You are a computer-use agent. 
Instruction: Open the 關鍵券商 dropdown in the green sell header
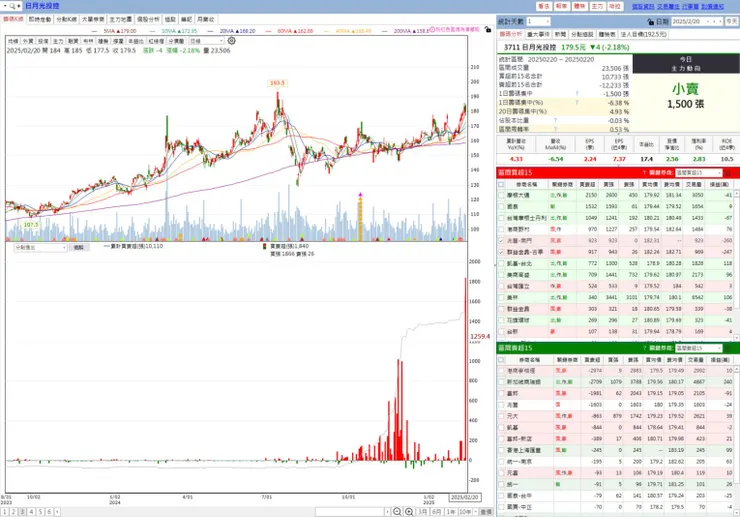(698, 348)
